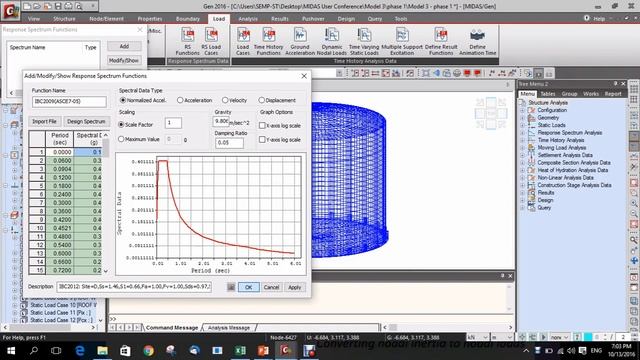Click OK in the spectrum dialog
640x360 pixels.
(x=249, y=287)
